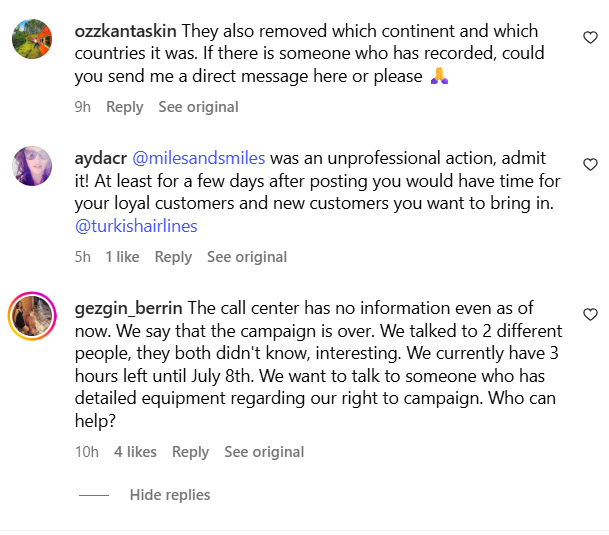Open aydacr's profile avatar

point(32,166)
